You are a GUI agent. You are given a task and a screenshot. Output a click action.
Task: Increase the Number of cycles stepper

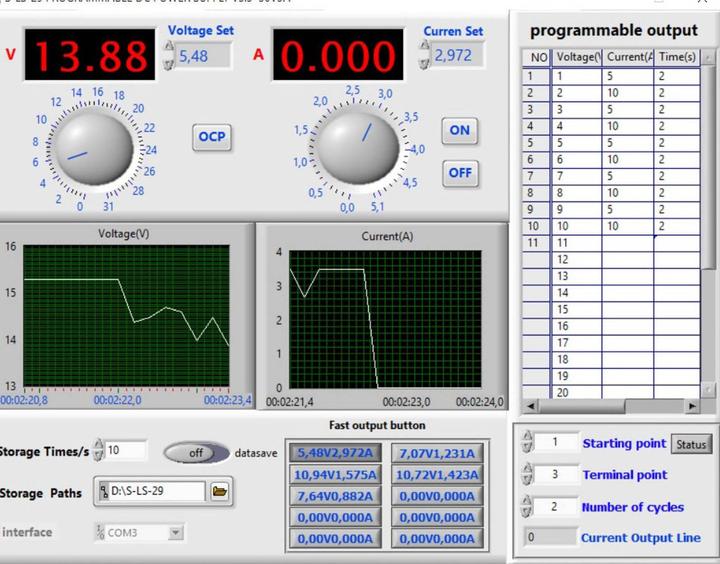tap(528, 501)
